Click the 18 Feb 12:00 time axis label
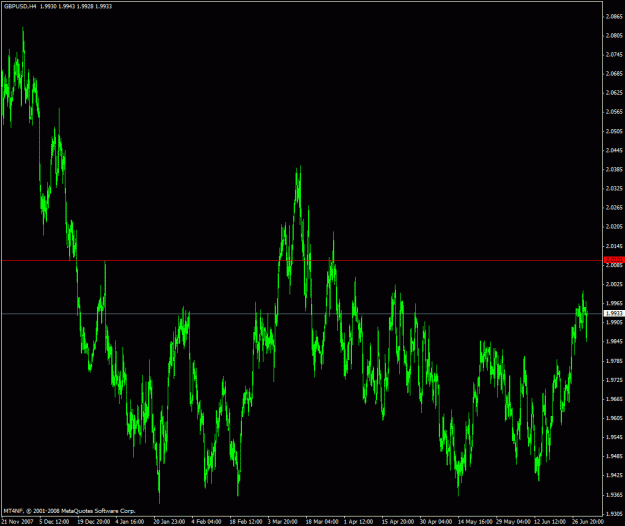The image size is (625, 526). (x=246, y=522)
